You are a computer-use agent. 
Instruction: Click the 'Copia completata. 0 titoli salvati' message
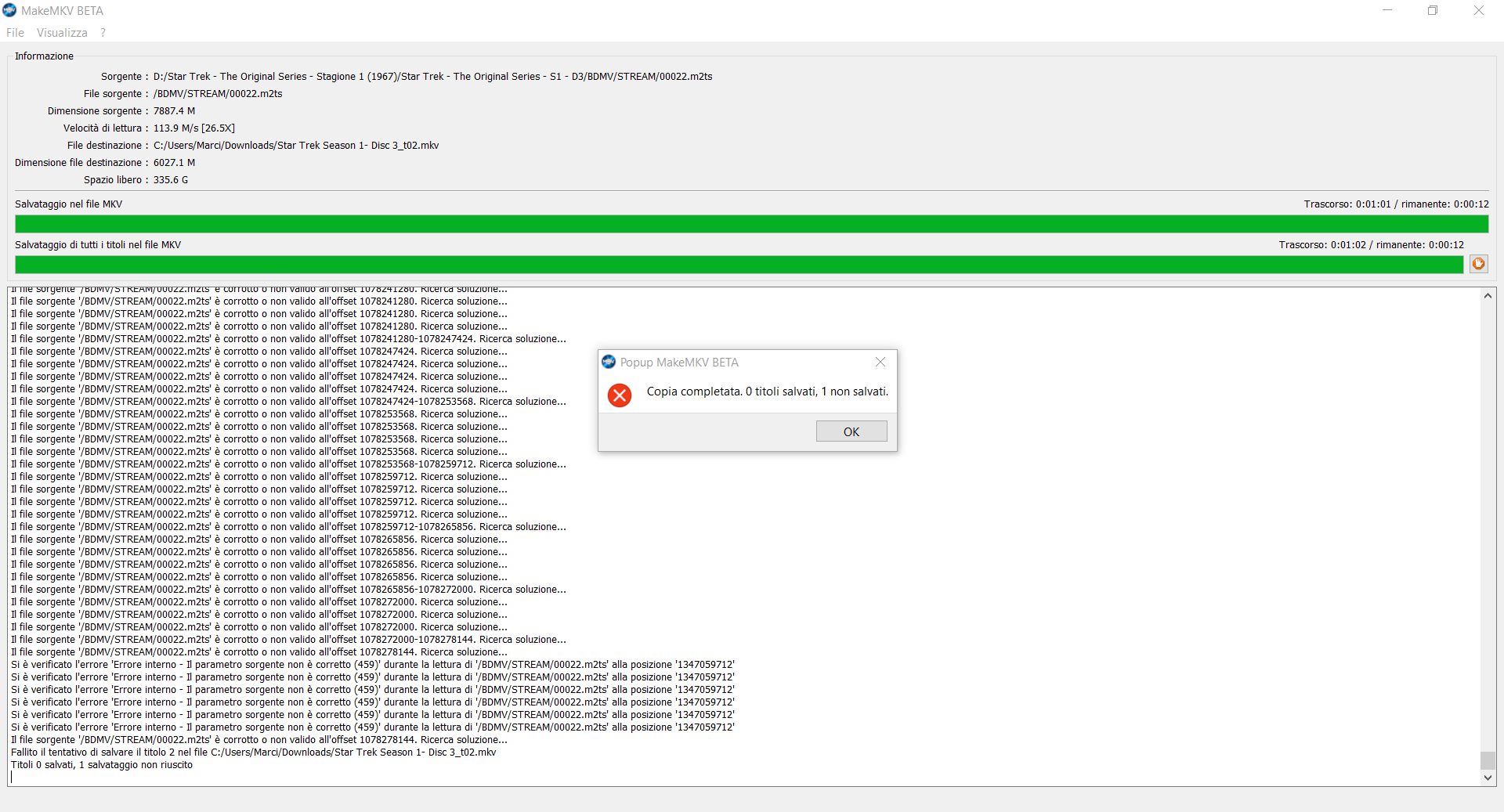point(767,392)
